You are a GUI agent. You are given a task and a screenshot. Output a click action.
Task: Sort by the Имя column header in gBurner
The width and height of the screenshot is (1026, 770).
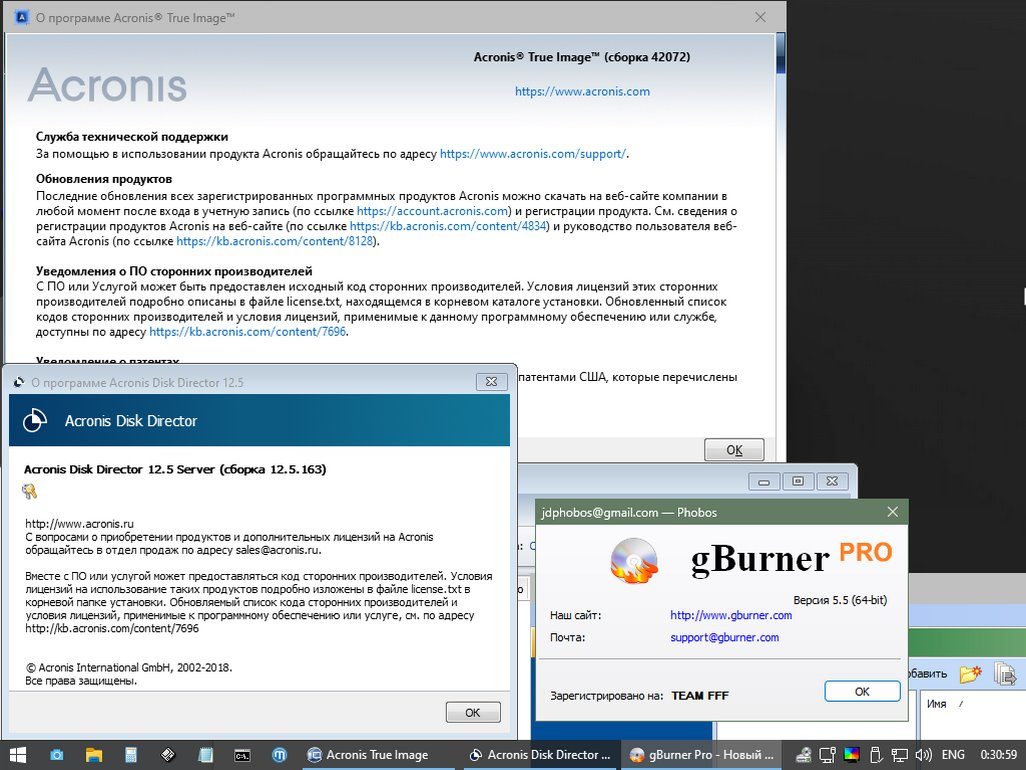coord(936,704)
